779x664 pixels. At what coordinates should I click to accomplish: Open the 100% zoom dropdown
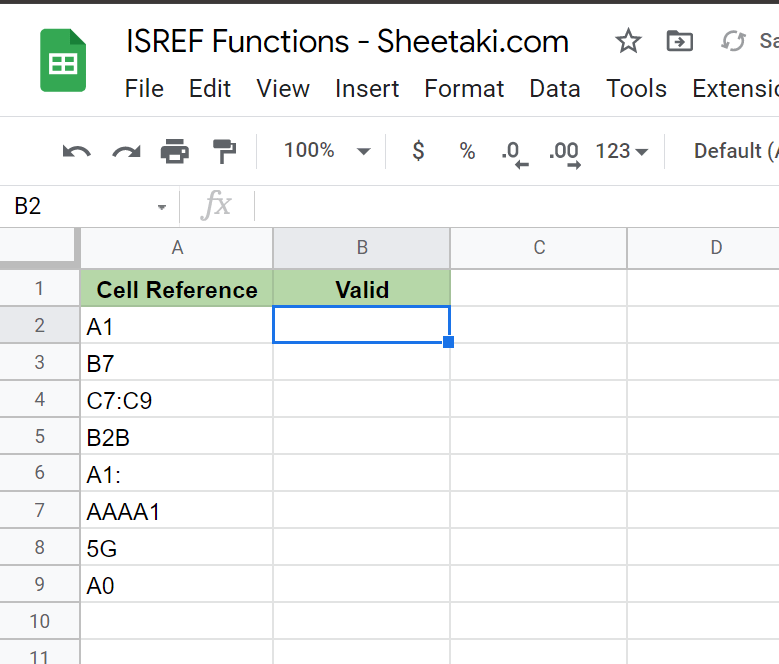point(327,150)
